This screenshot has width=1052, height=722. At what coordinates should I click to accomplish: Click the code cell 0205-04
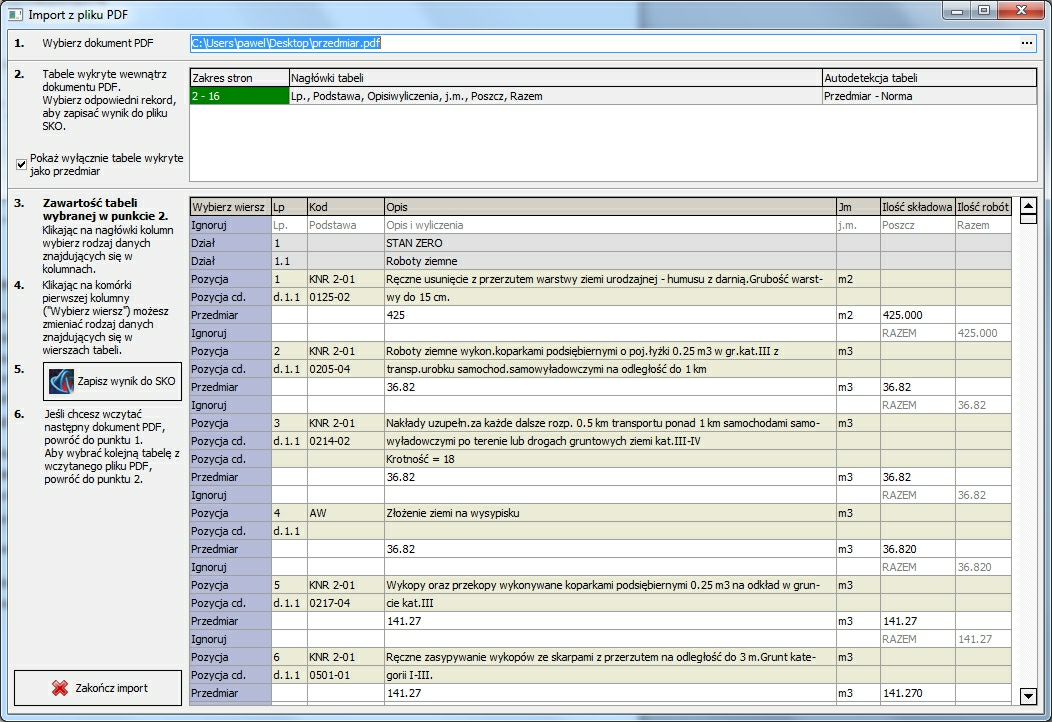tap(346, 369)
